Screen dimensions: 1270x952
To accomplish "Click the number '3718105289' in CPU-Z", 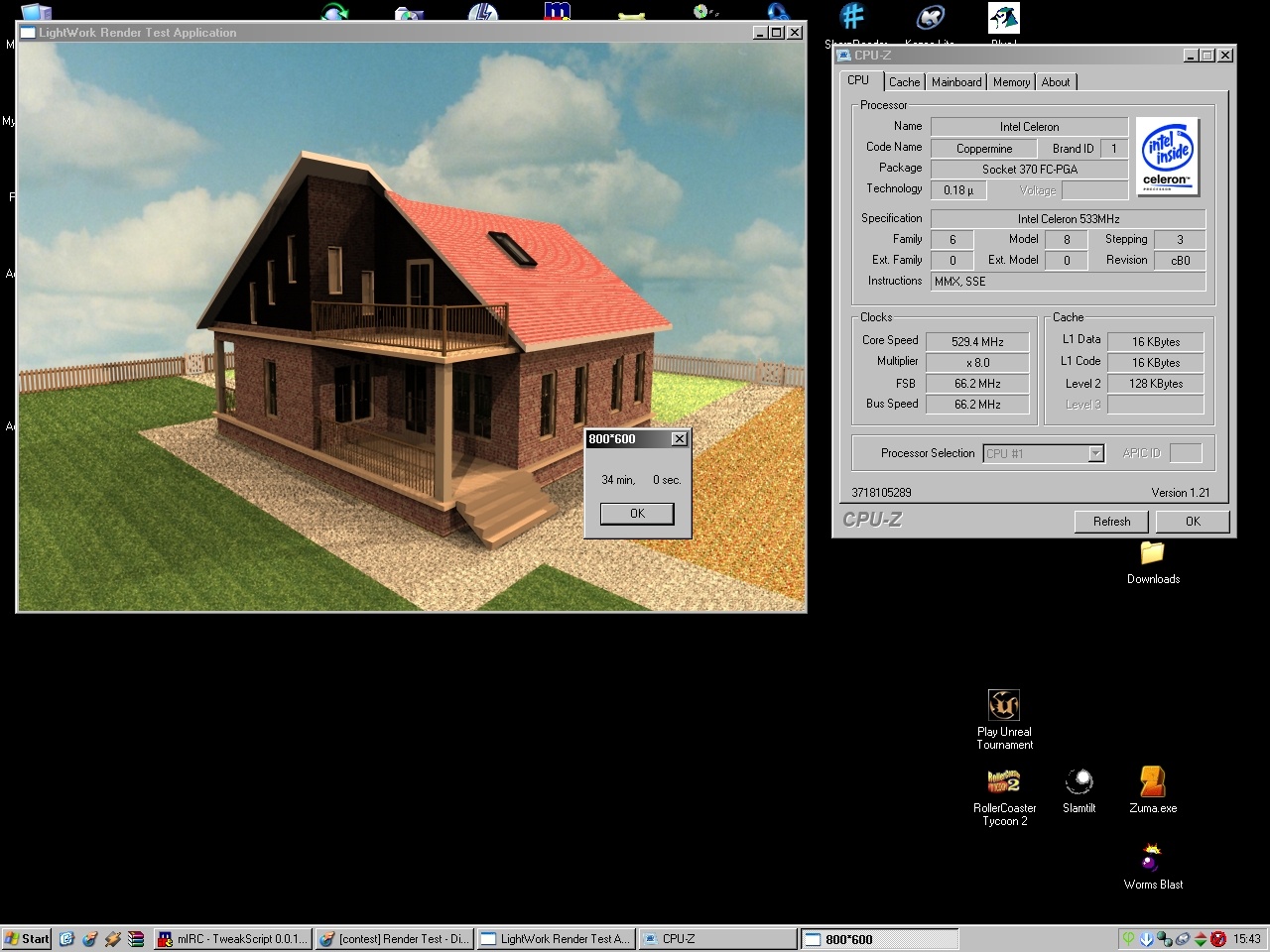I will tap(881, 493).
